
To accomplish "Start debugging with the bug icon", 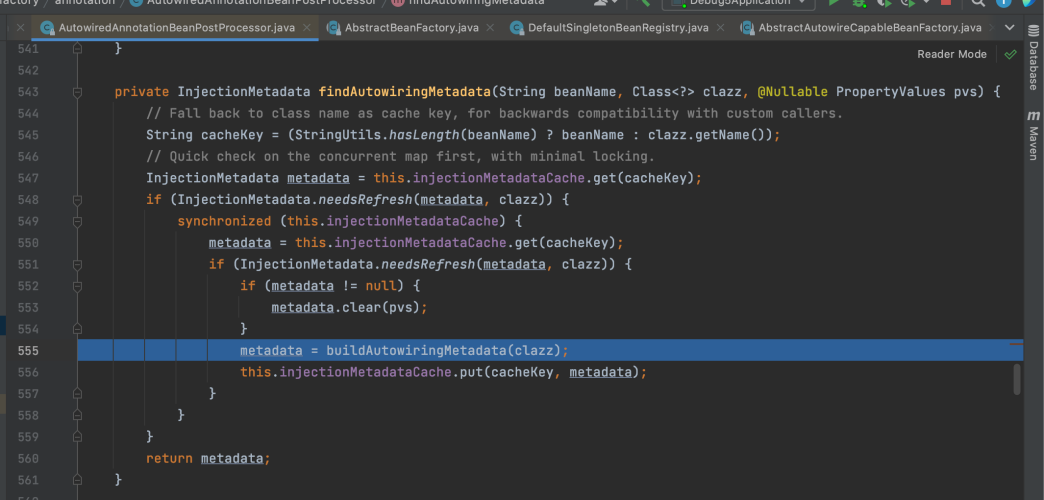I will (857, 3).
